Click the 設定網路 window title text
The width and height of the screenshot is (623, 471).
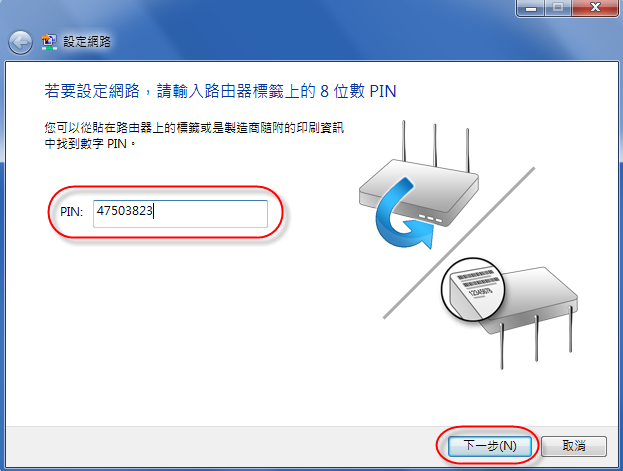tap(87, 42)
